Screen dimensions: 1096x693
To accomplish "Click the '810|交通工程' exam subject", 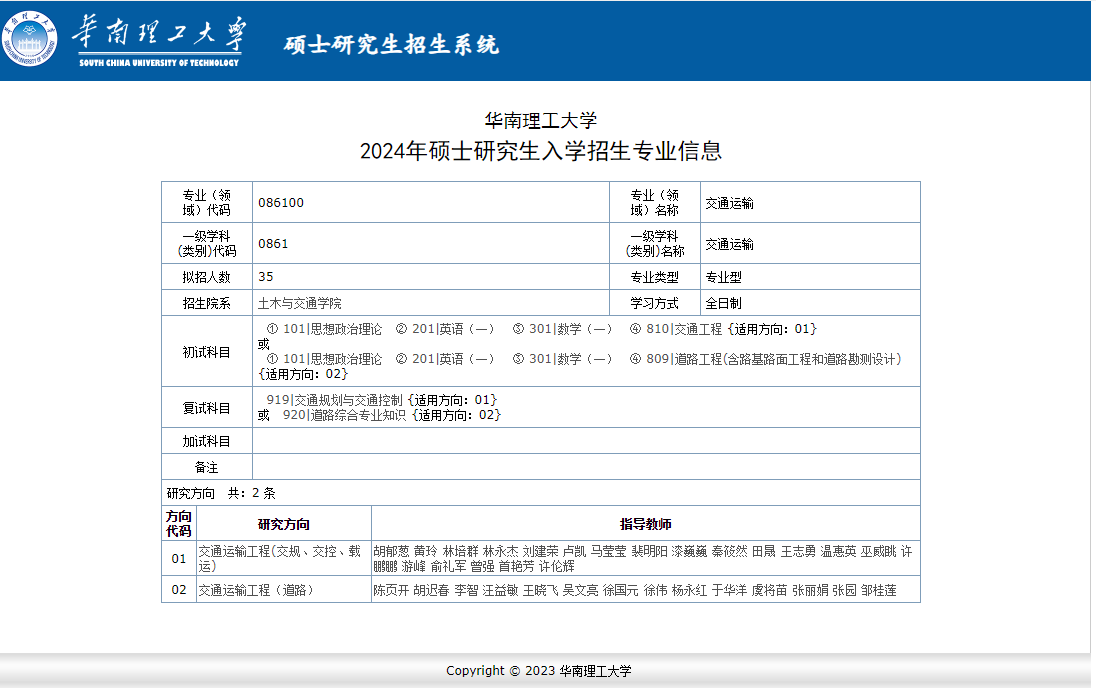I will point(684,329).
